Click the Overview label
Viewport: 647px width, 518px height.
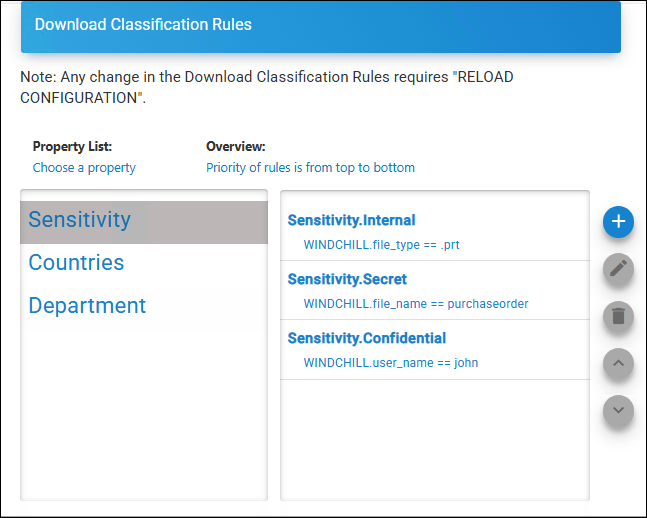236,147
